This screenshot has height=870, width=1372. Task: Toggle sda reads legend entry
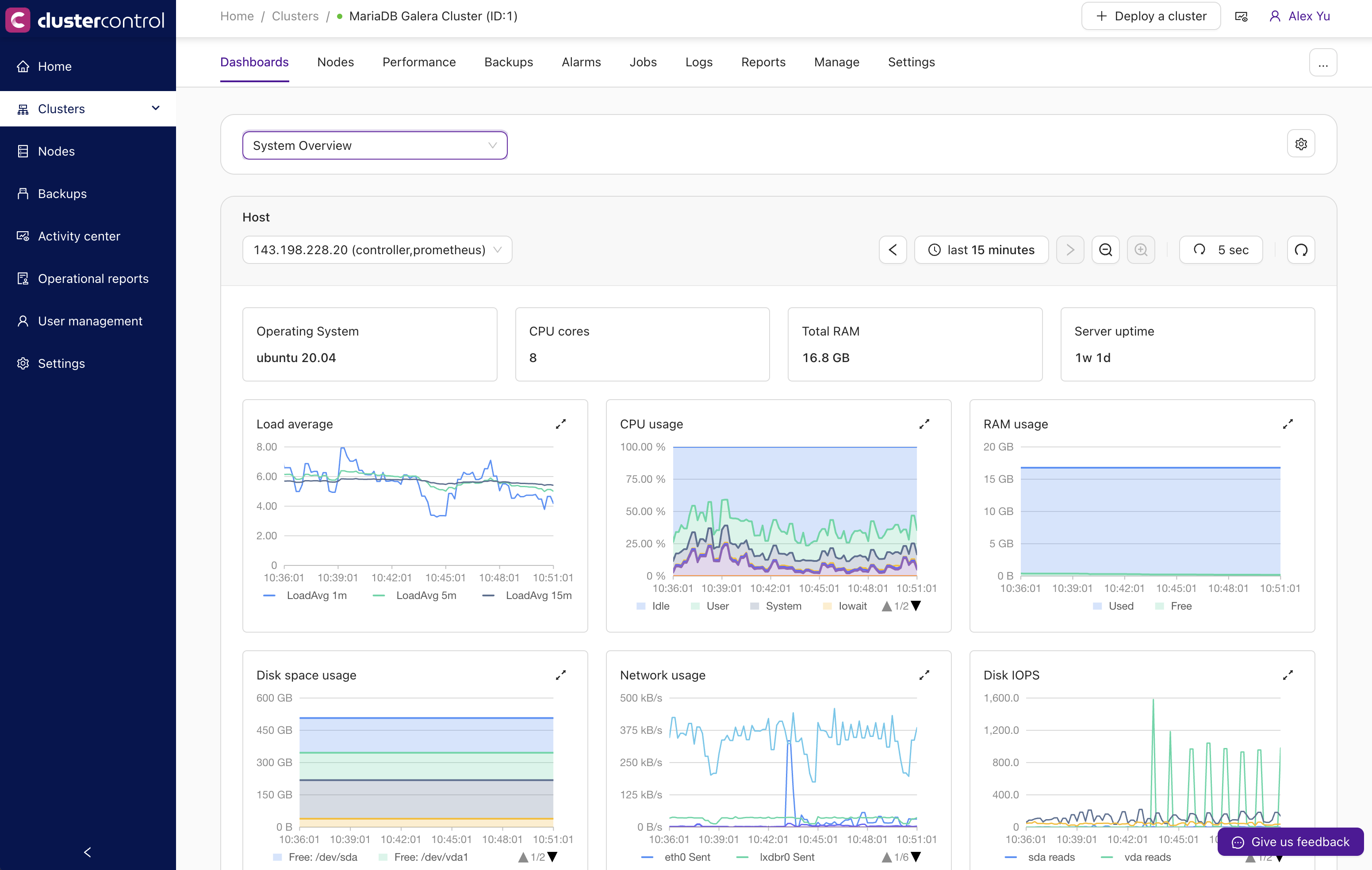1040,858
